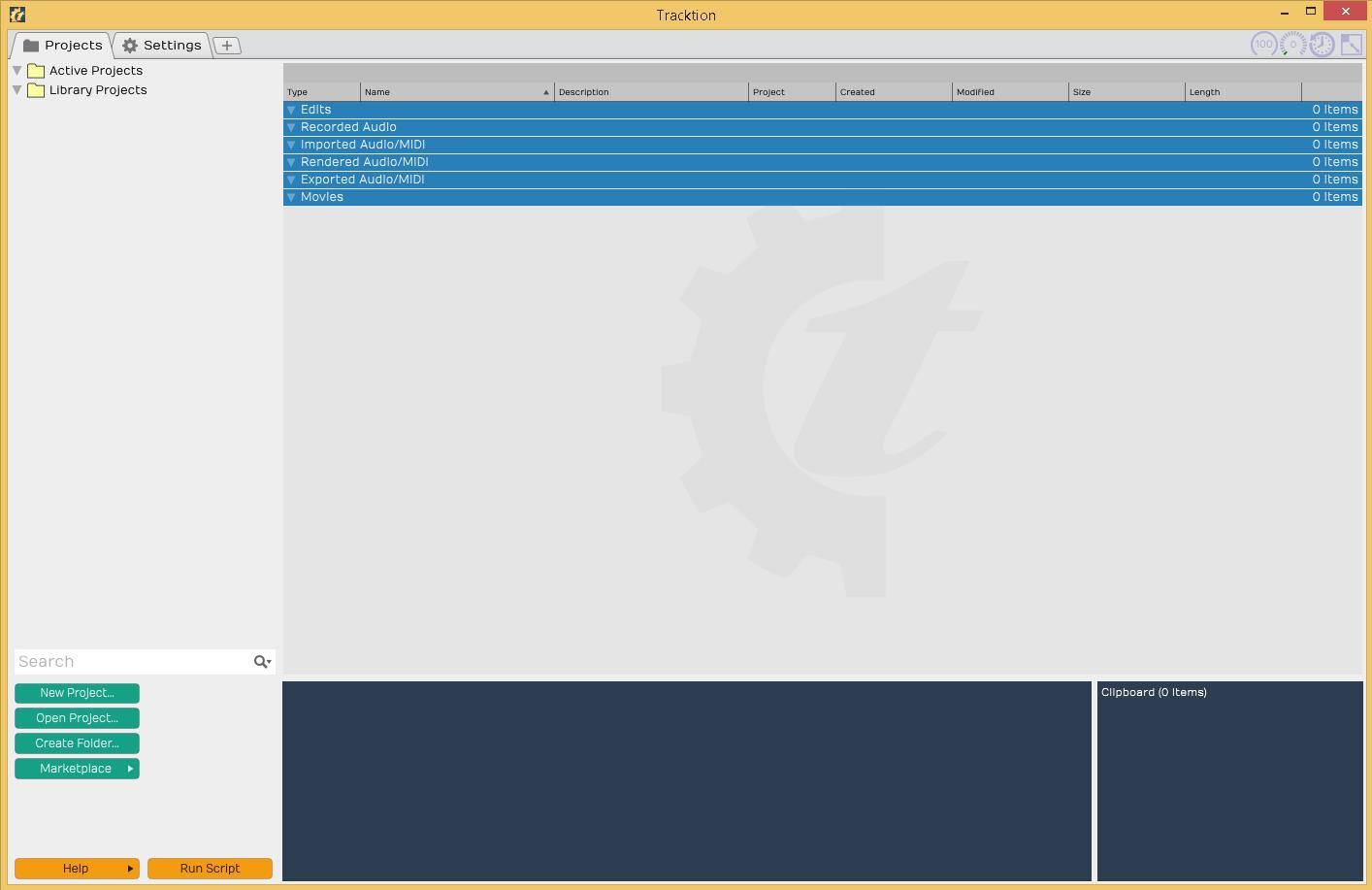This screenshot has height=890, width=1372.
Task: Collapse the Recorded Audio category
Action: (291, 126)
